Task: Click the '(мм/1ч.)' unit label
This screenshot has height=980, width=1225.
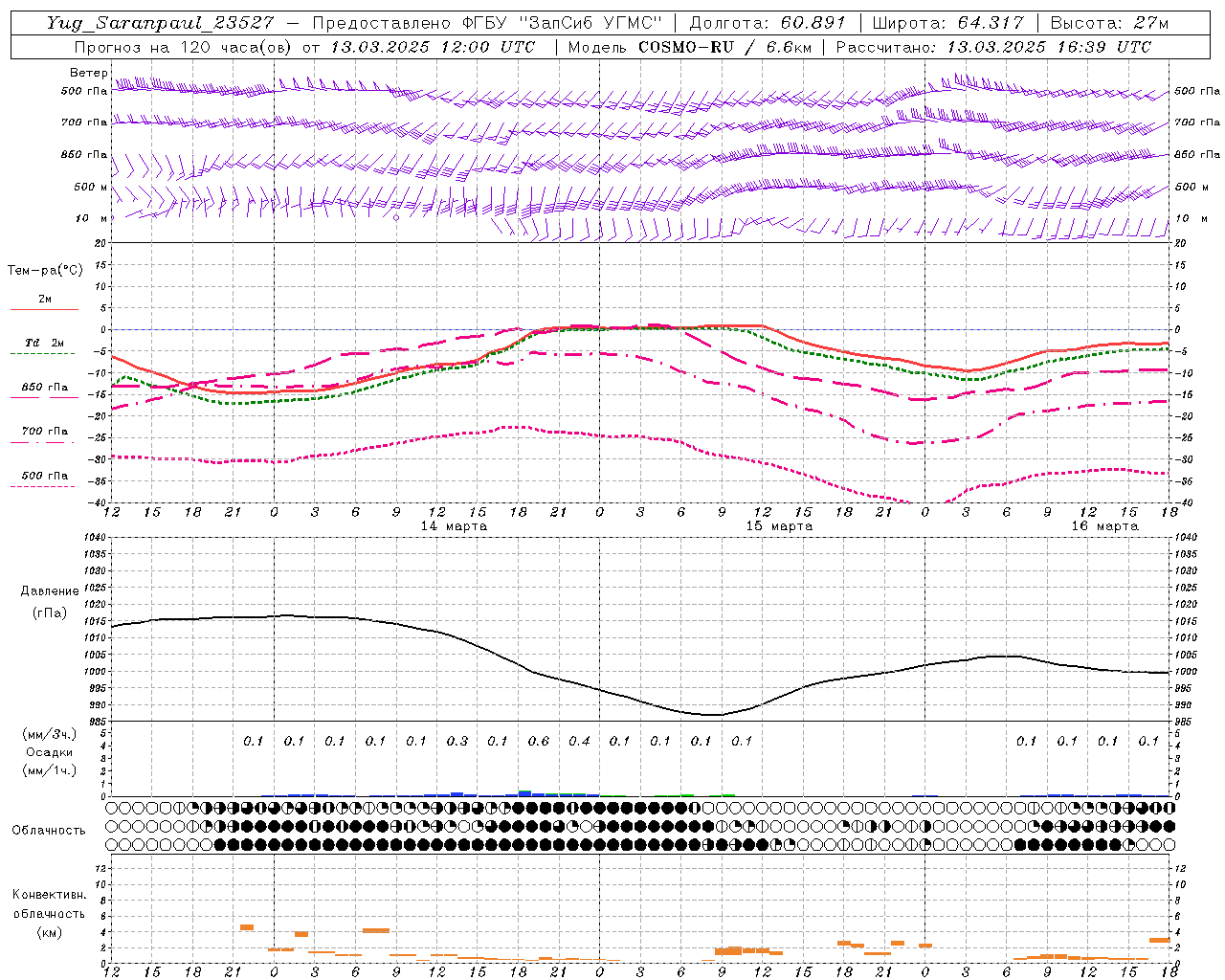Action: pyautogui.click(x=50, y=770)
